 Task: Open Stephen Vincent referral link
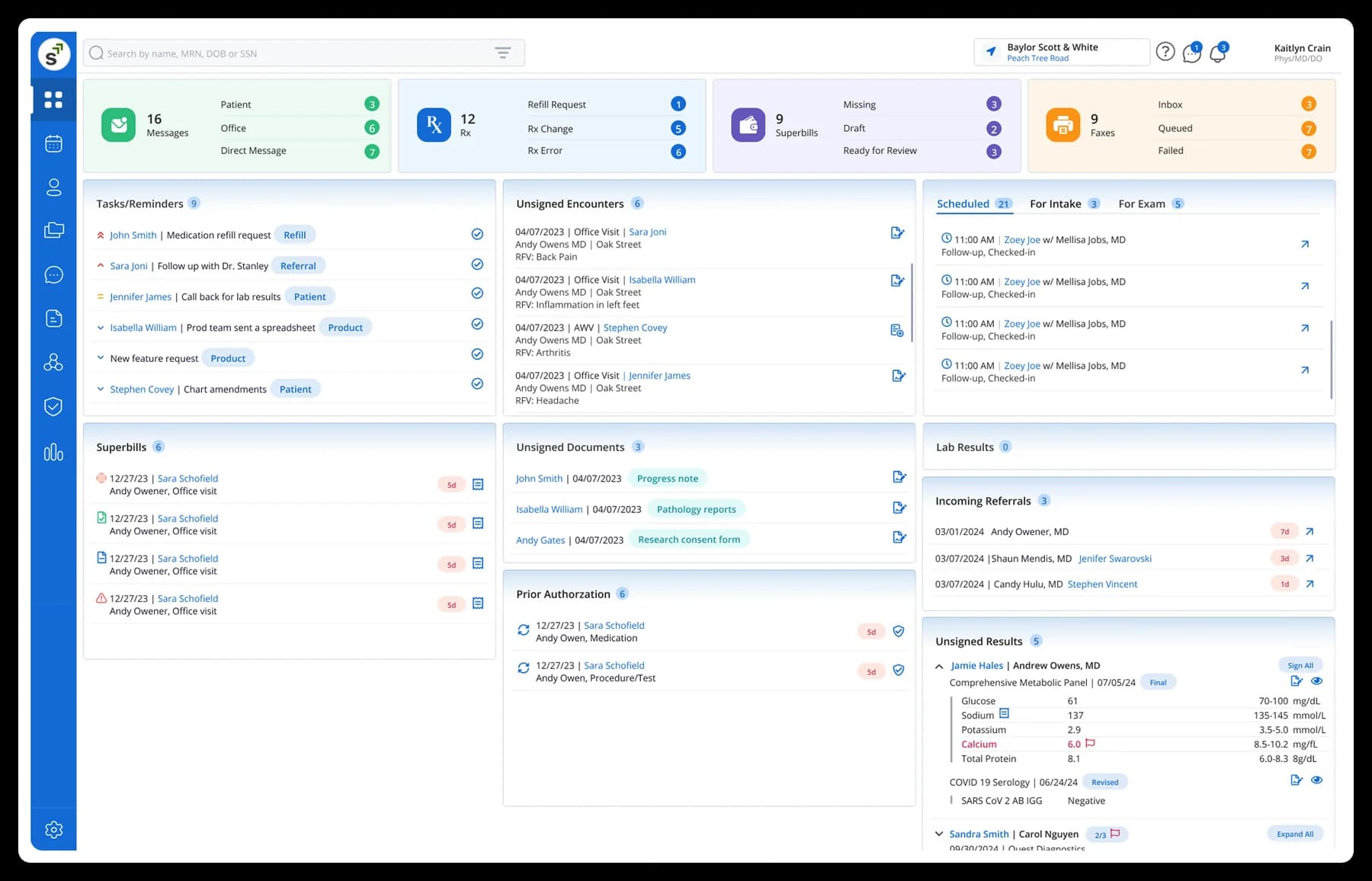pyautogui.click(x=1102, y=585)
